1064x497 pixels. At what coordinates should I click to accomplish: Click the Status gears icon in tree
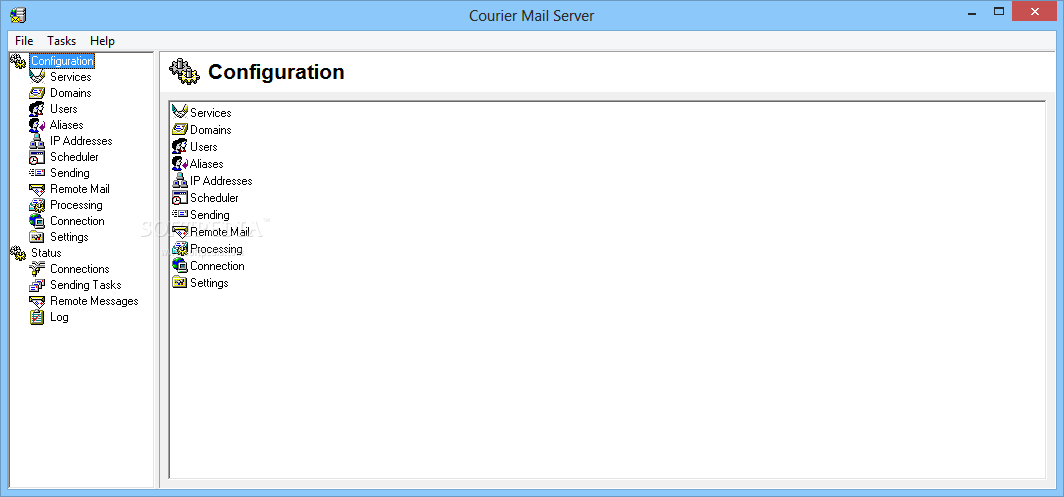18,253
